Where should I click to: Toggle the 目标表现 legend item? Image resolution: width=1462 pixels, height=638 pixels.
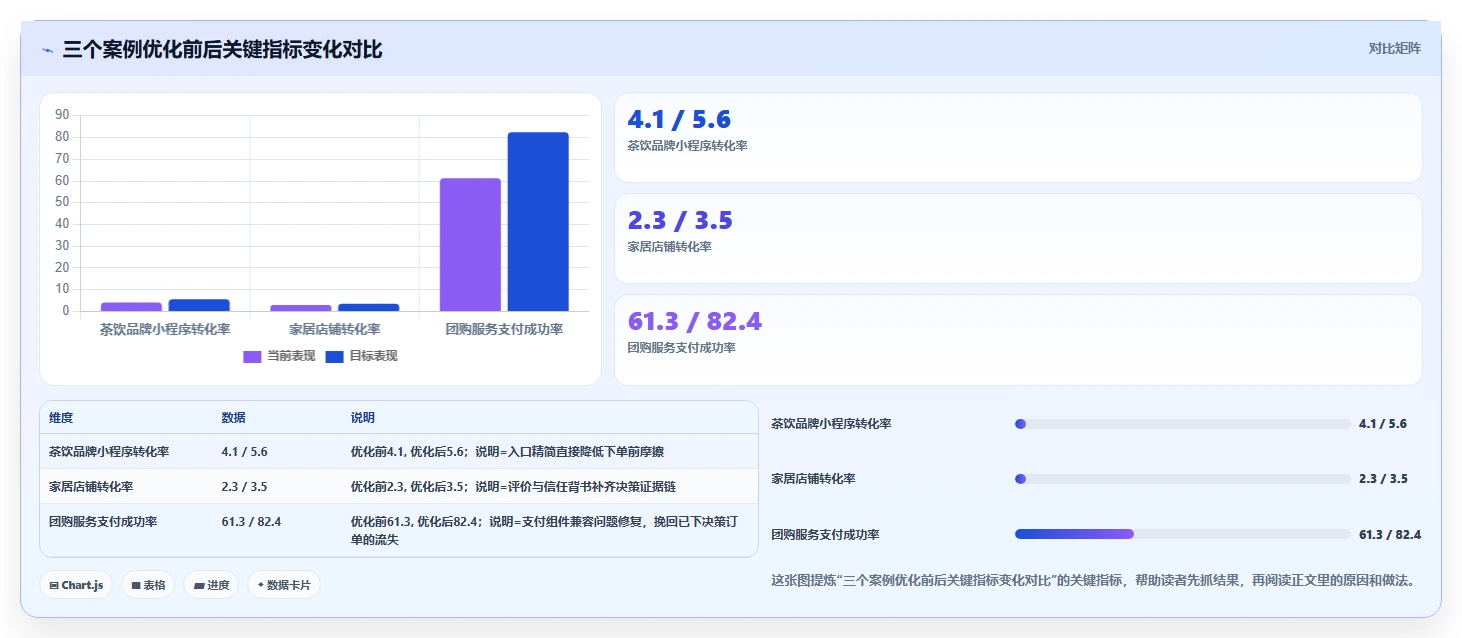click(361, 356)
